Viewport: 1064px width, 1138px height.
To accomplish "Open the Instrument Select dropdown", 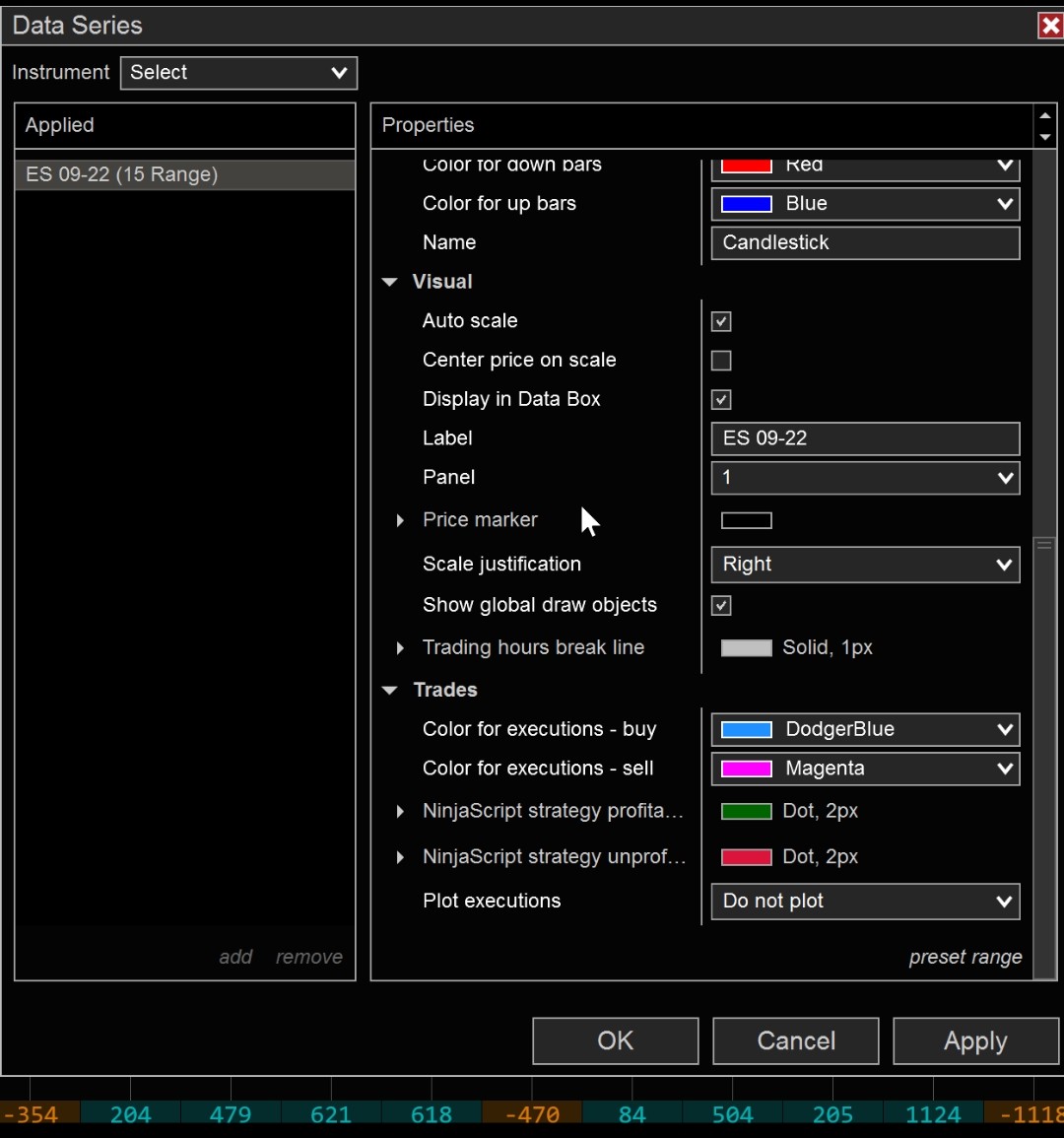I will click(x=238, y=73).
